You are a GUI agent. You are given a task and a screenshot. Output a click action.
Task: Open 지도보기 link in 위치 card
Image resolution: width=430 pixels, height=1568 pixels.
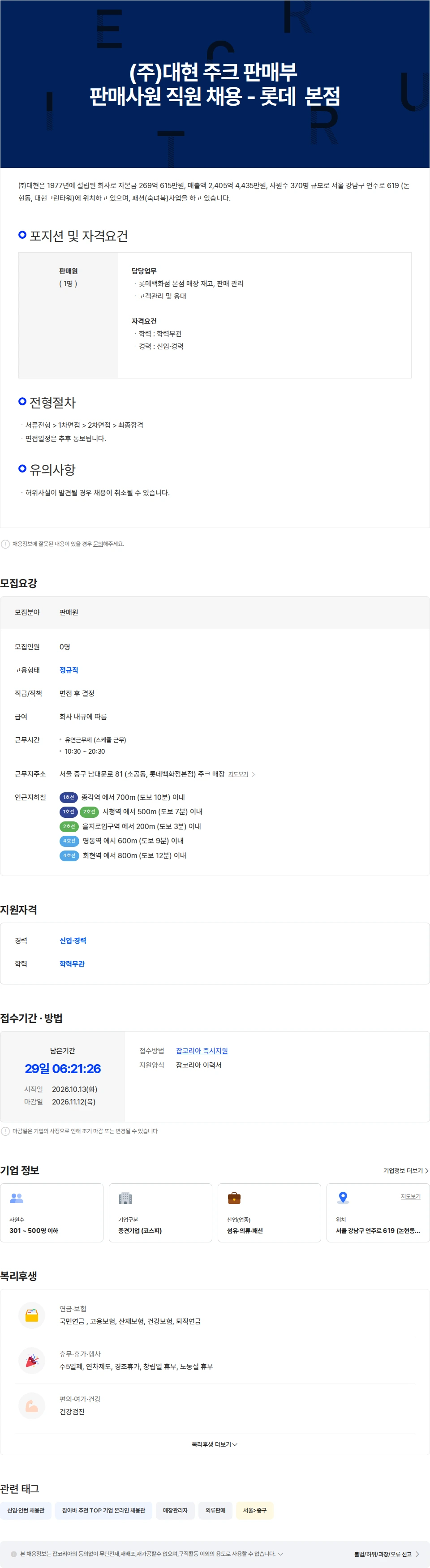tap(410, 1197)
